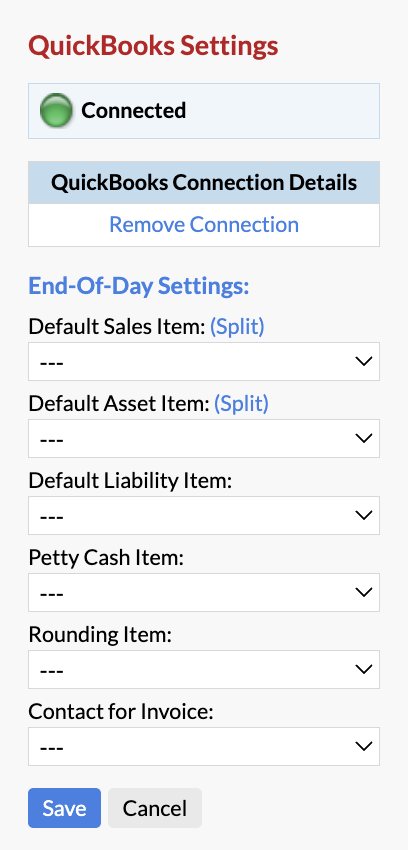
Task: Click the Petty Cash Item label
Action: tap(106, 558)
